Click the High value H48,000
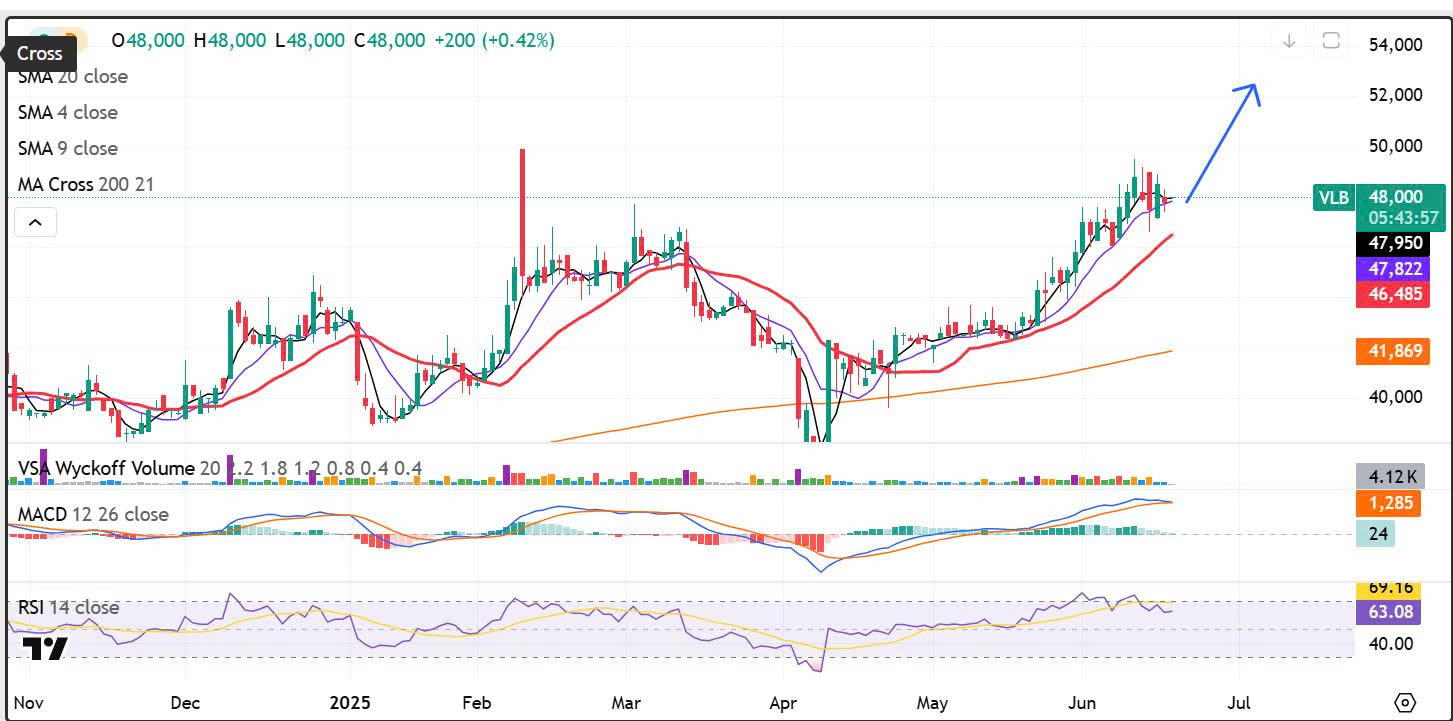Viewport: 1453px width, 721px height. point(230,40)
